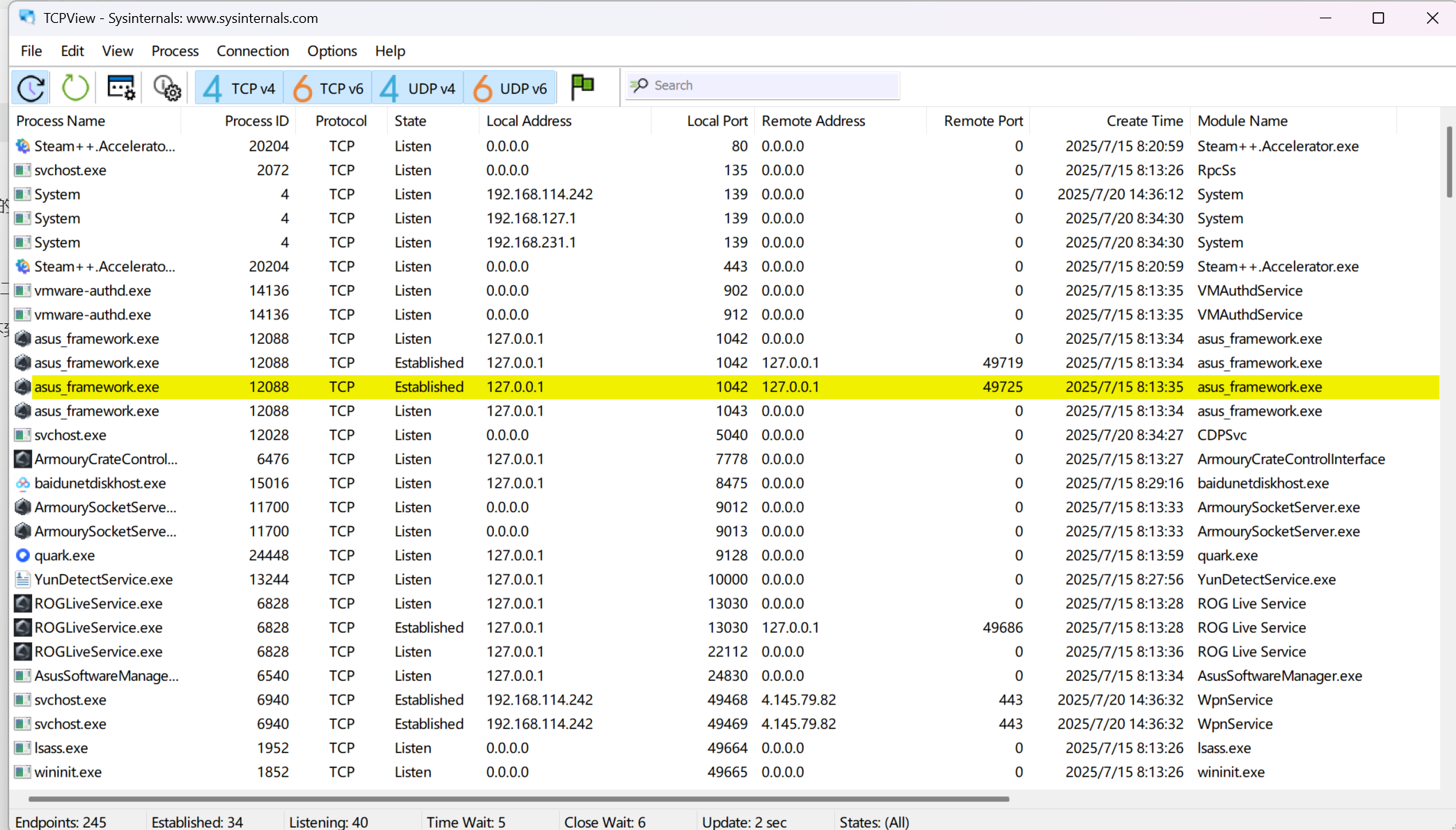Click the States: (All) status entry
The width and height of the screenshot is (1456, 830).
tap(874, 822)
